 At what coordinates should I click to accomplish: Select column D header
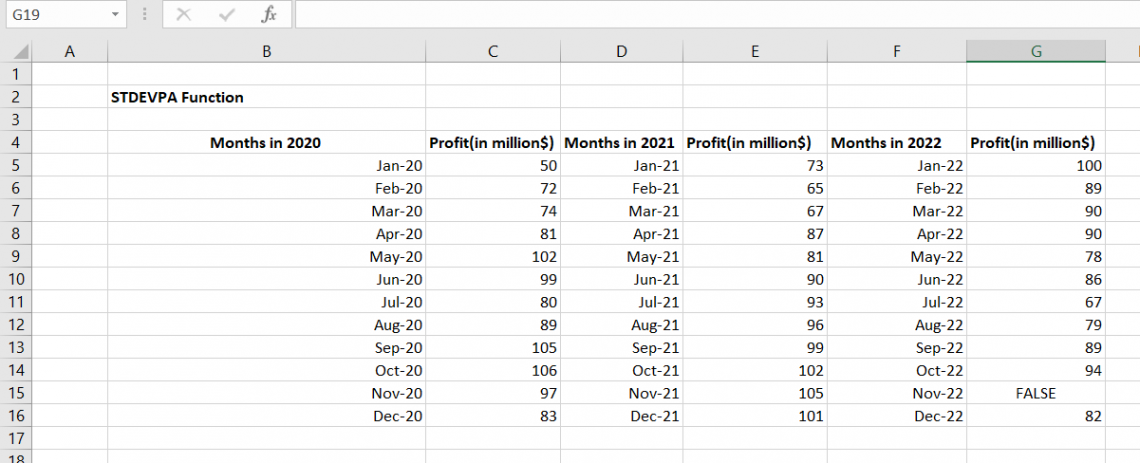[621, 52]
